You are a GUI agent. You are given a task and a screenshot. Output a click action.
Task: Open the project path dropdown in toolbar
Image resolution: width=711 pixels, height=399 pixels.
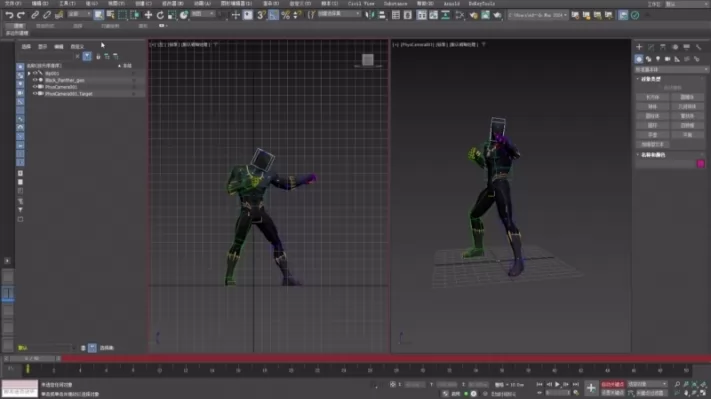tap(537, 15)
